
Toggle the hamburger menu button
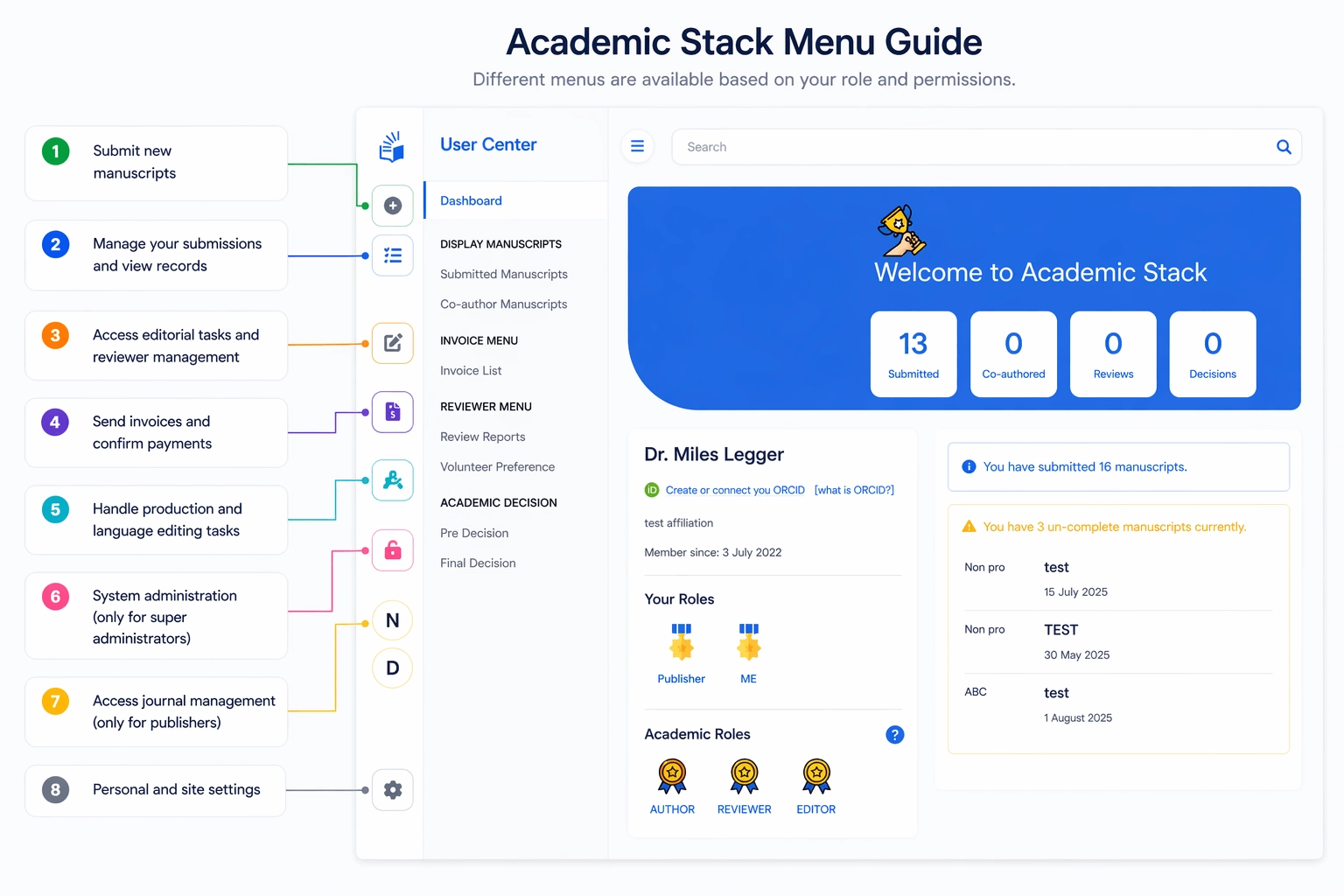637,146
